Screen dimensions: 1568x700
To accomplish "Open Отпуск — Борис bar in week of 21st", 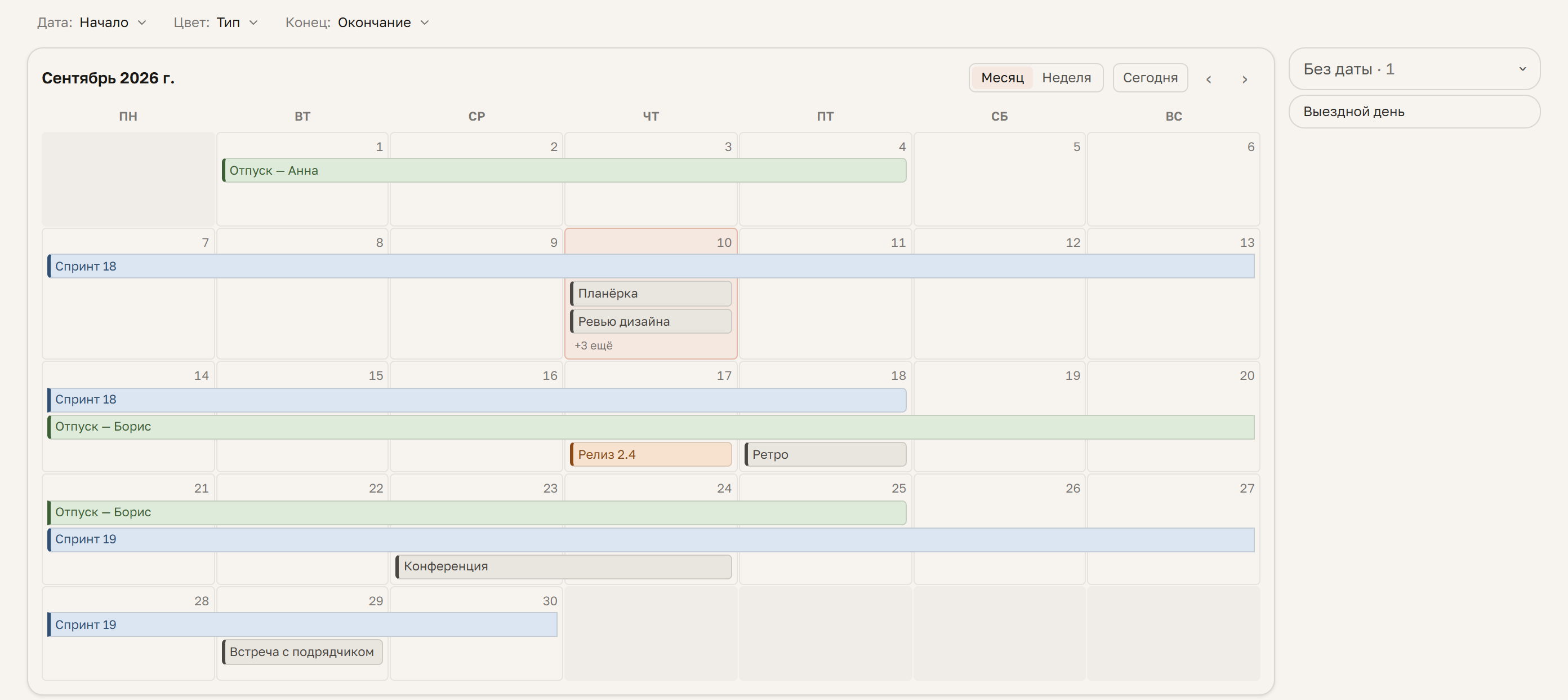I will [x=476, y=512].
